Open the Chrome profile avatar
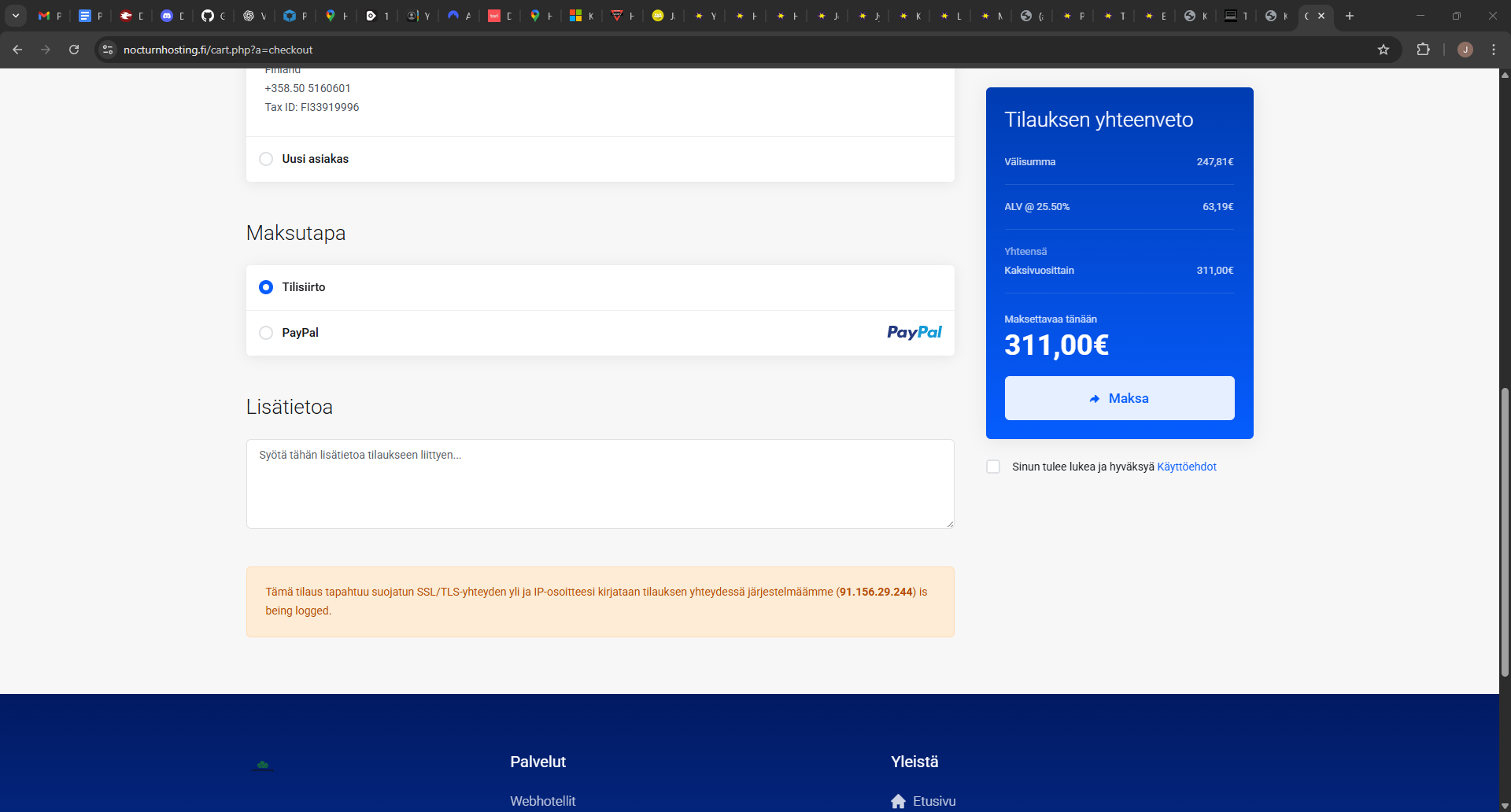Image resolution: width=1511 pixels, height=812 pixels. (x=1465, y=50)
